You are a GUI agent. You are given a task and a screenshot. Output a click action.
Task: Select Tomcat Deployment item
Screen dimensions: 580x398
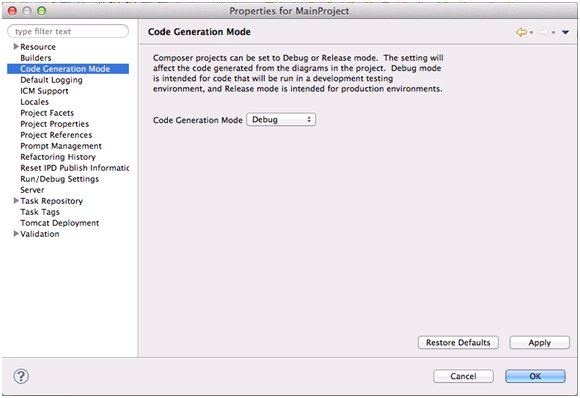[60, 223]
